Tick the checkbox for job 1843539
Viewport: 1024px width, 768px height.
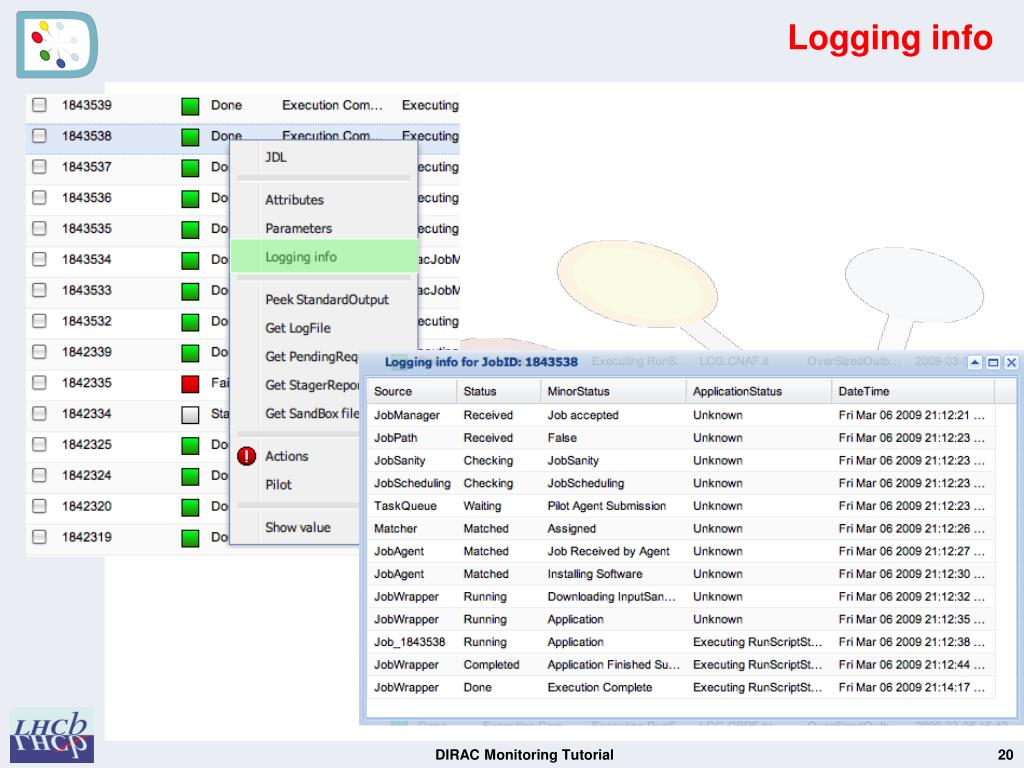click(39, 104)
